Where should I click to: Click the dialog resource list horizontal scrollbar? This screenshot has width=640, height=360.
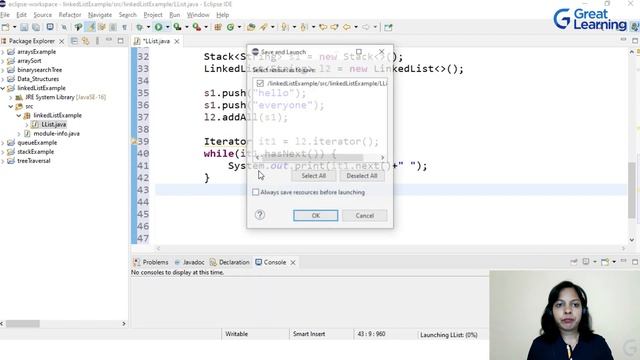(319, 158)
